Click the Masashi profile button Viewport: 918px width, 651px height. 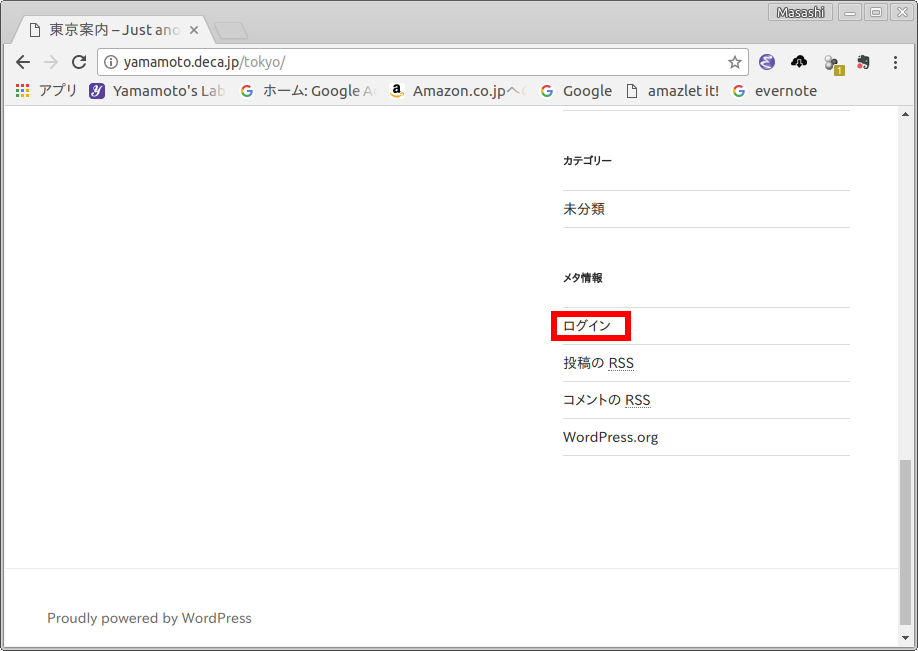tap(799, 12)
